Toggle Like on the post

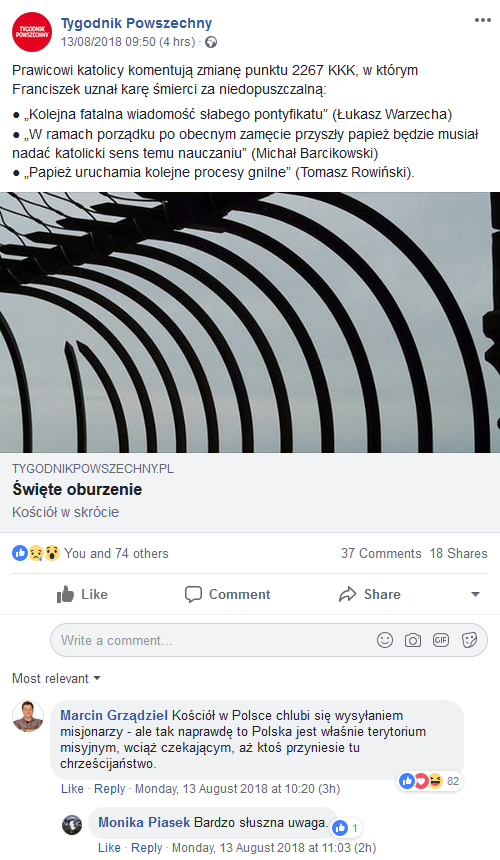[x=82, y=594]
